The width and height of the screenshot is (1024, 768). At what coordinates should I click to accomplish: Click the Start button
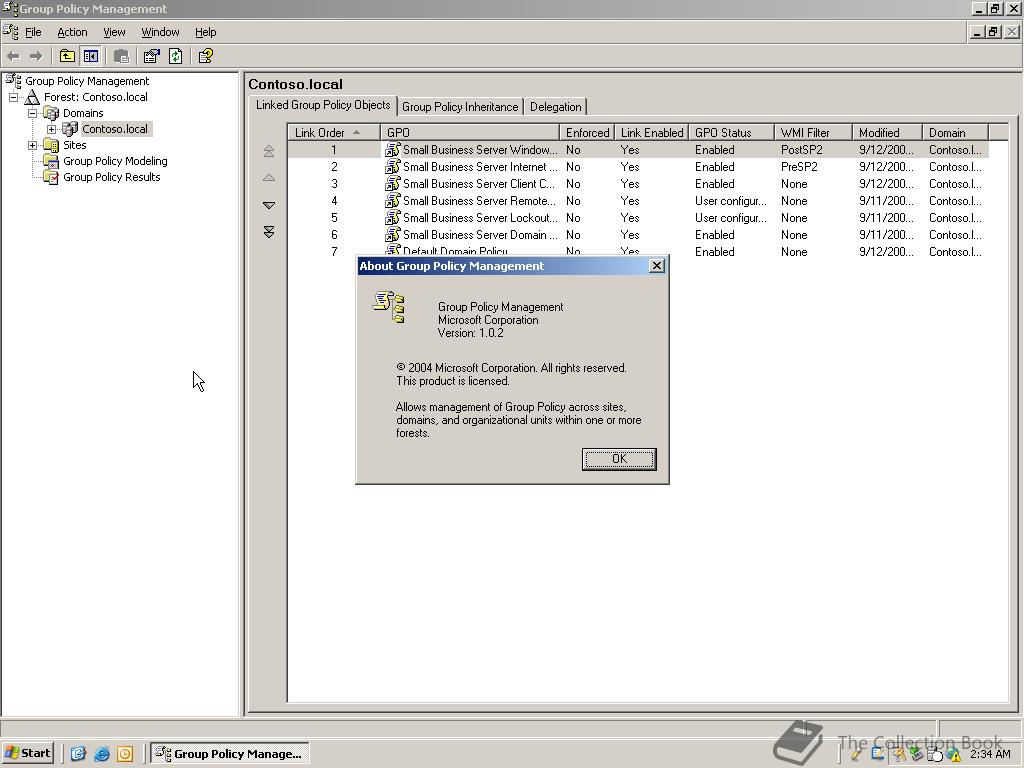(27, 754)
